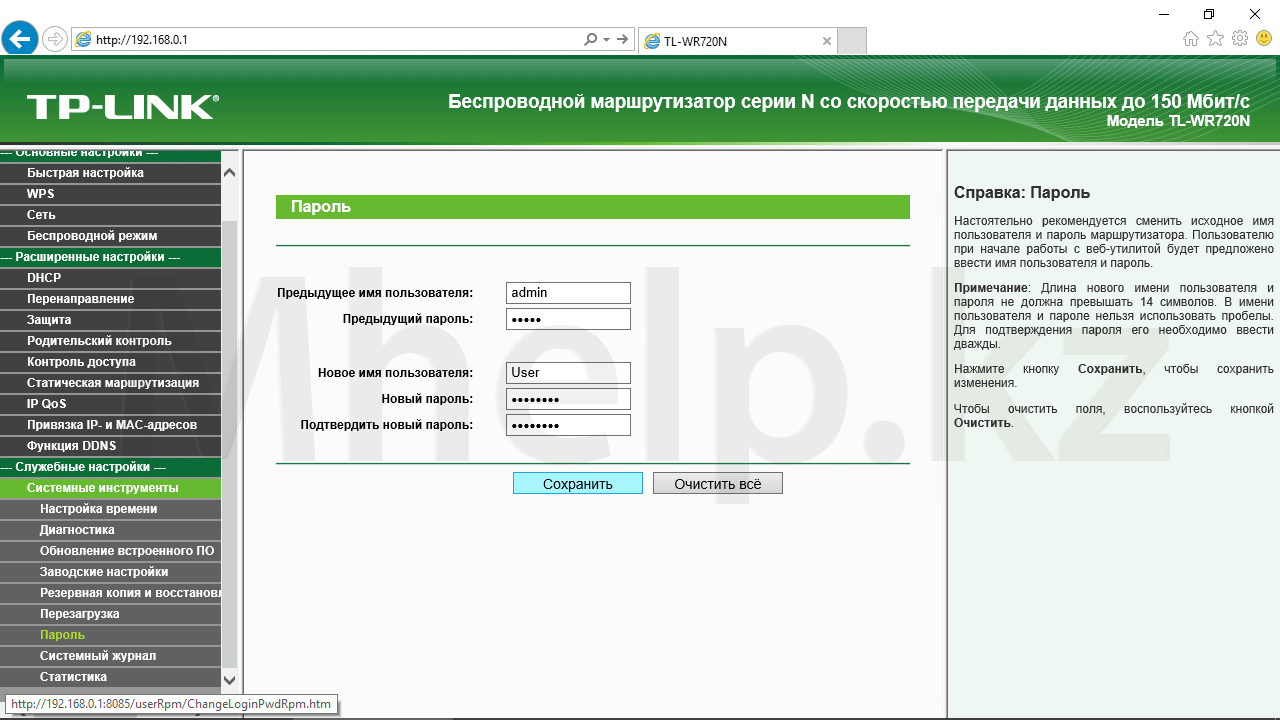Collapse Системные инструменты menu section

pos(110,488)
